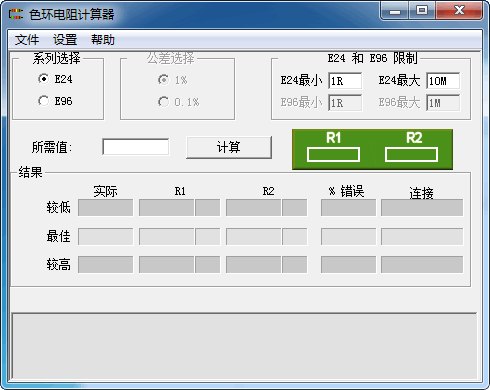This screenshot has height=390, width=490.
Task: Click the E96最大 input field
Action: click(443, 103)
